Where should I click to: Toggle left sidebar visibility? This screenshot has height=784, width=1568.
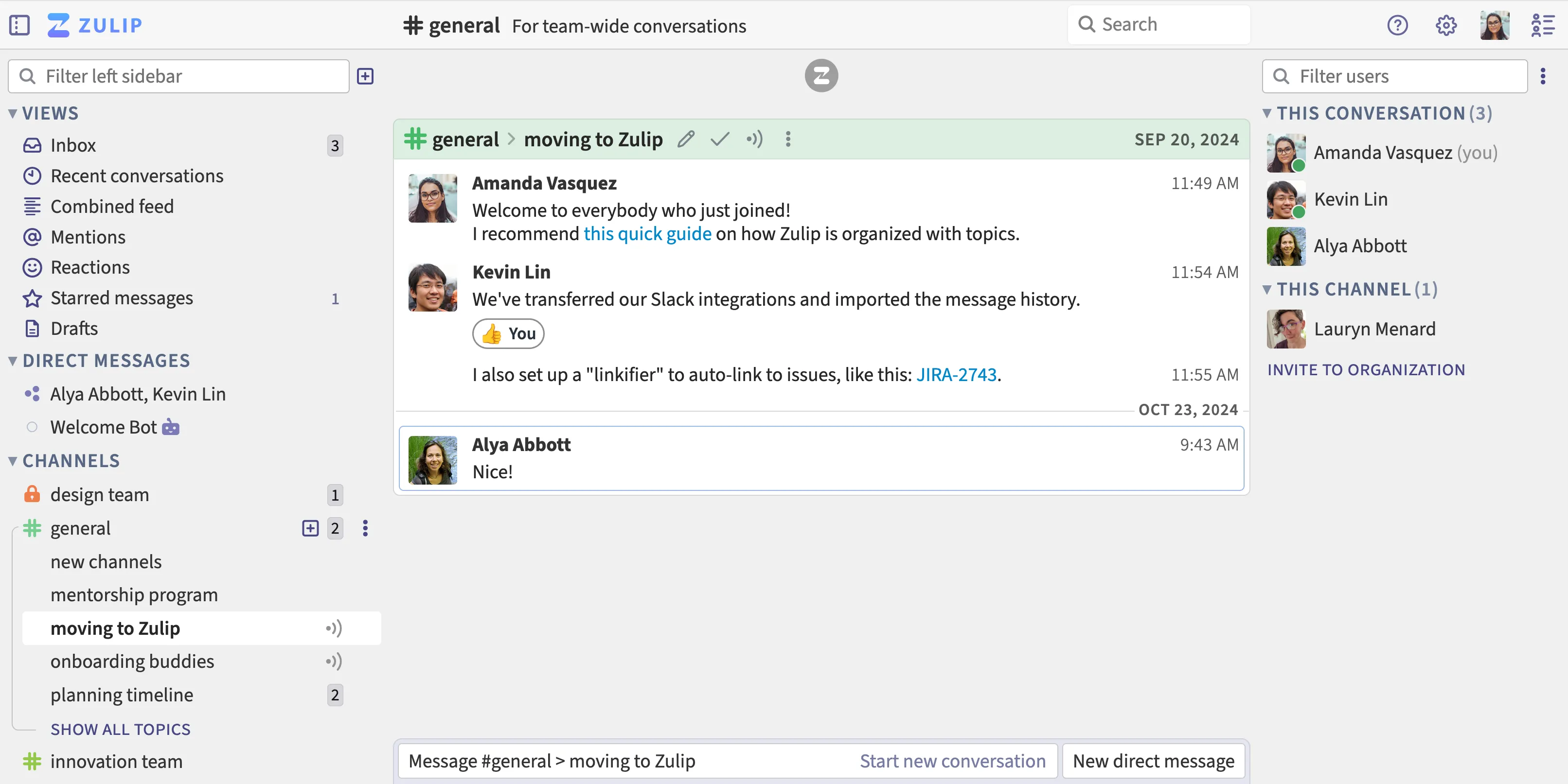point(19,25)
